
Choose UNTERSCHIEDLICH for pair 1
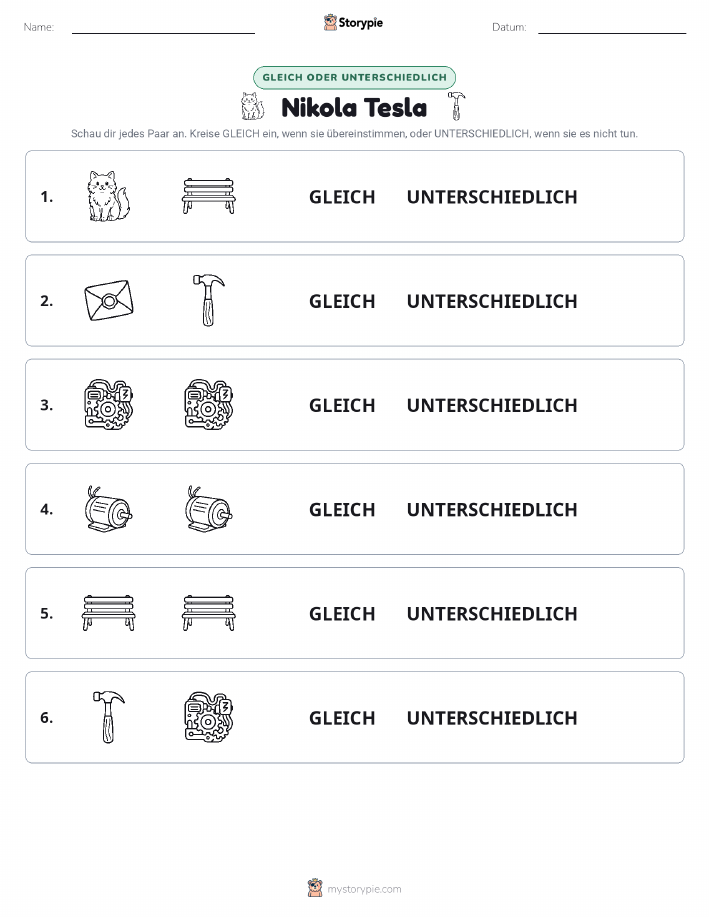(x=492, y=197)
